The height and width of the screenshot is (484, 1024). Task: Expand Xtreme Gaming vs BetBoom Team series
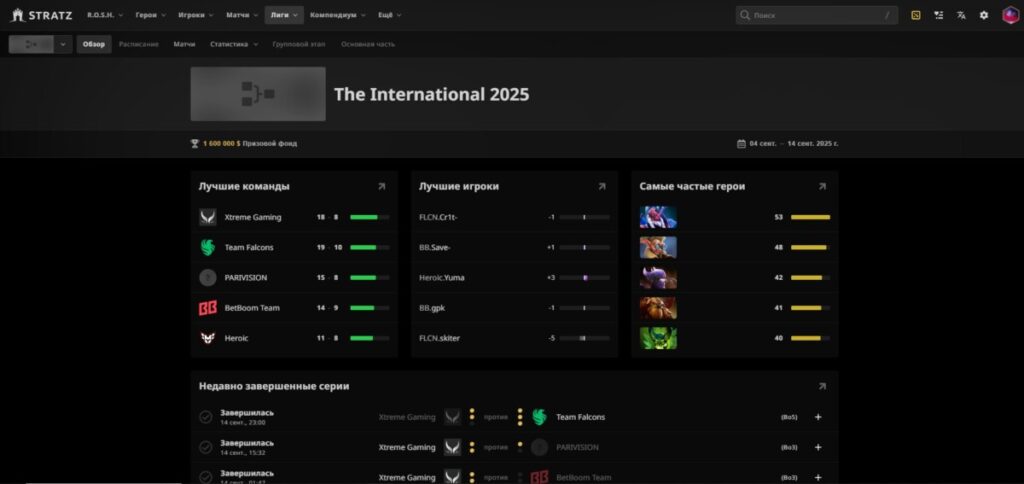pos(818,477)
